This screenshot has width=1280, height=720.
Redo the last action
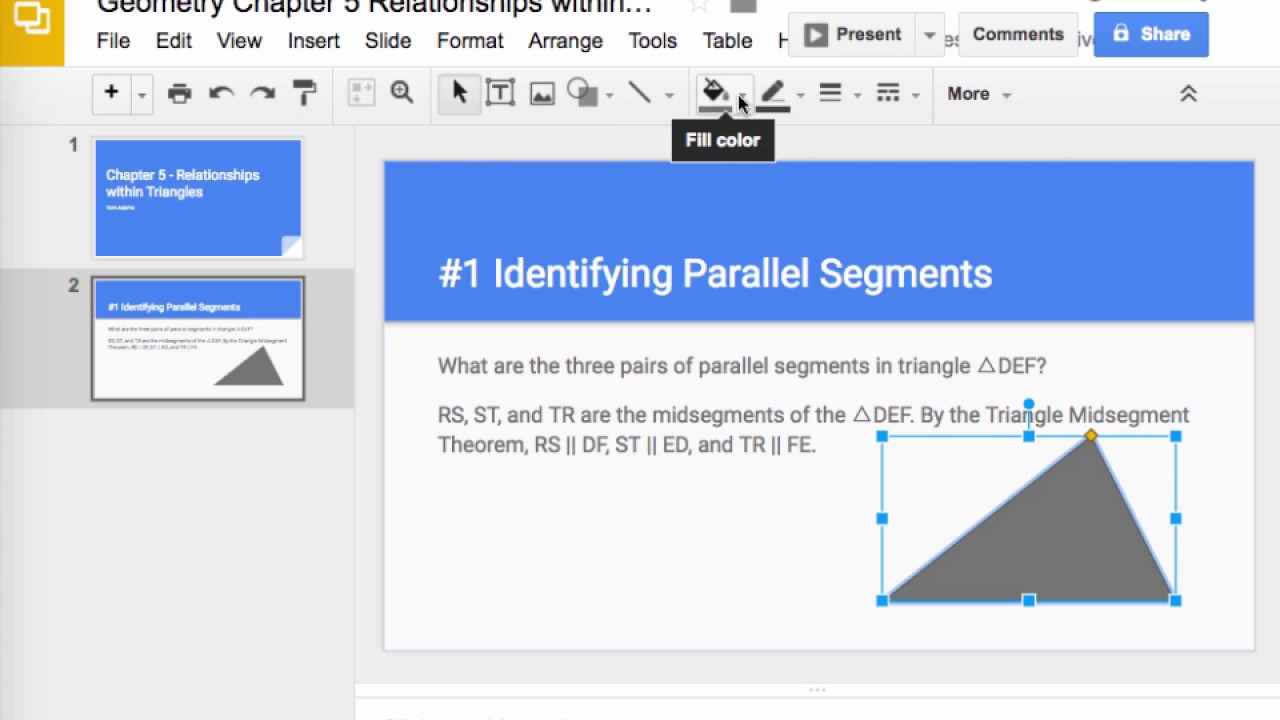(x=263, y=94)
